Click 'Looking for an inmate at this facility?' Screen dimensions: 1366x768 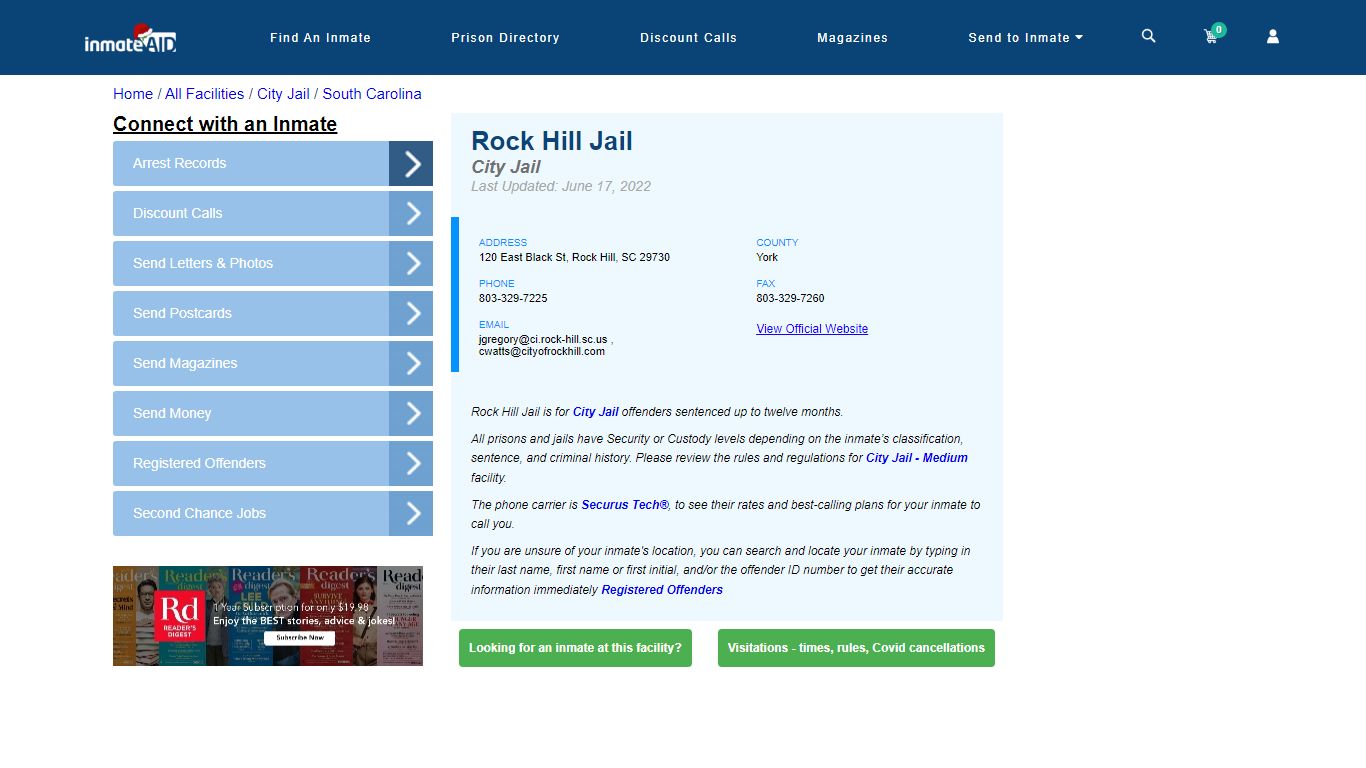coord(575,647)
